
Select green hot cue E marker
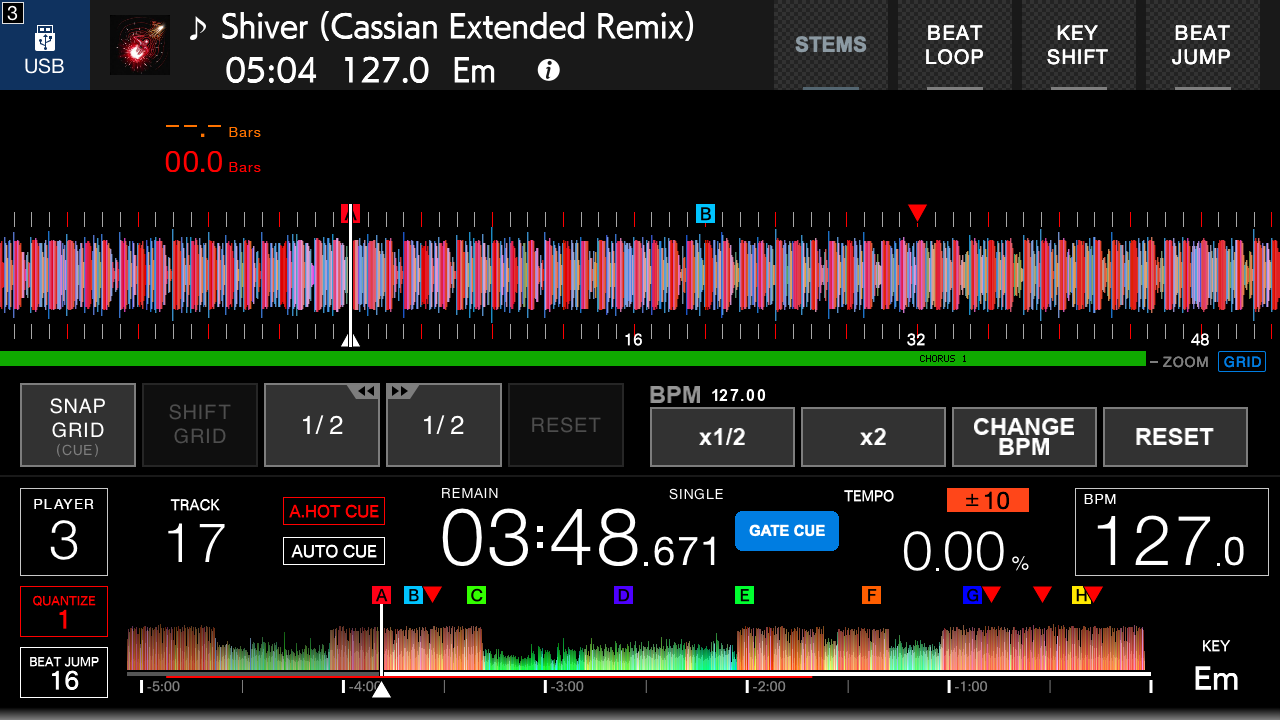click(x=744, y=595)
